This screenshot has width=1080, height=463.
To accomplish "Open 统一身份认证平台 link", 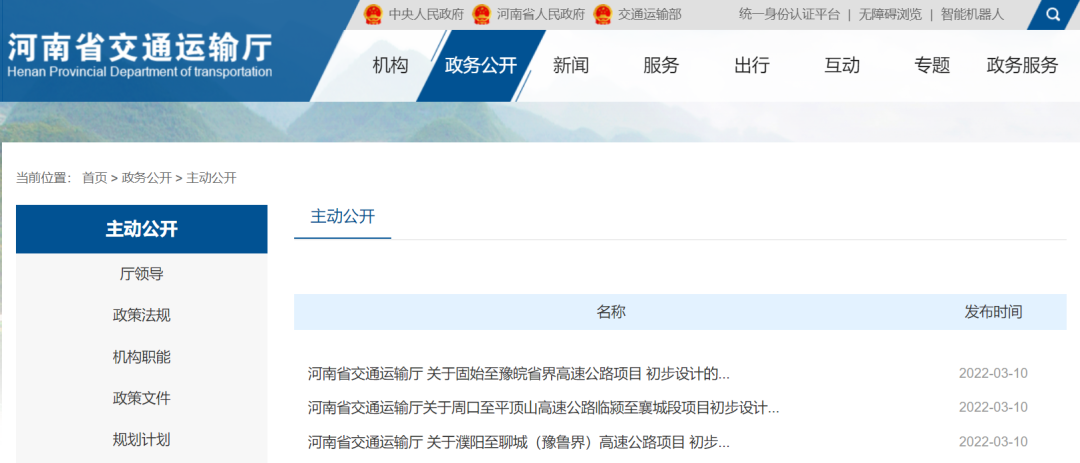I will click(789, 15).
